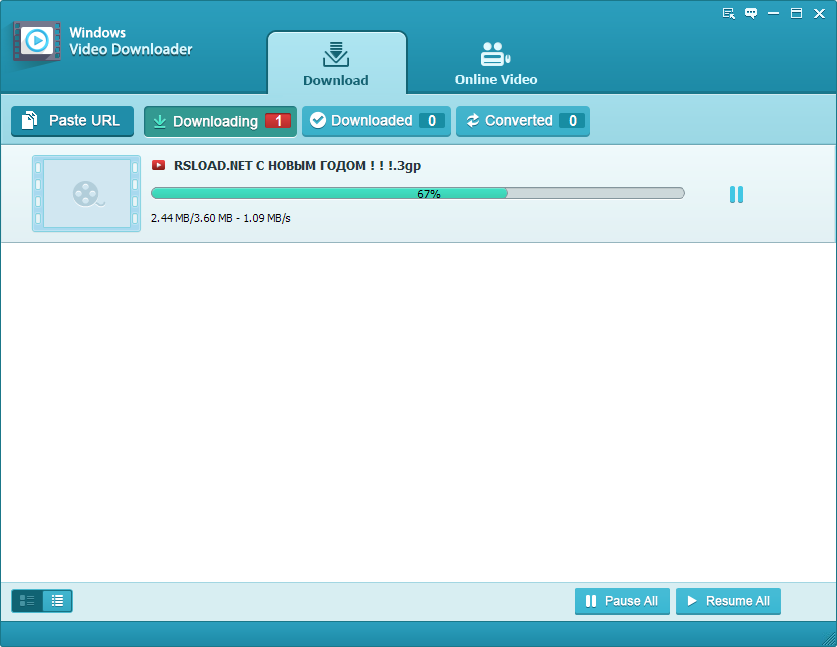837x647 pixels.
Task: Click the 67% download progress bar
Action: pos(417,193)
